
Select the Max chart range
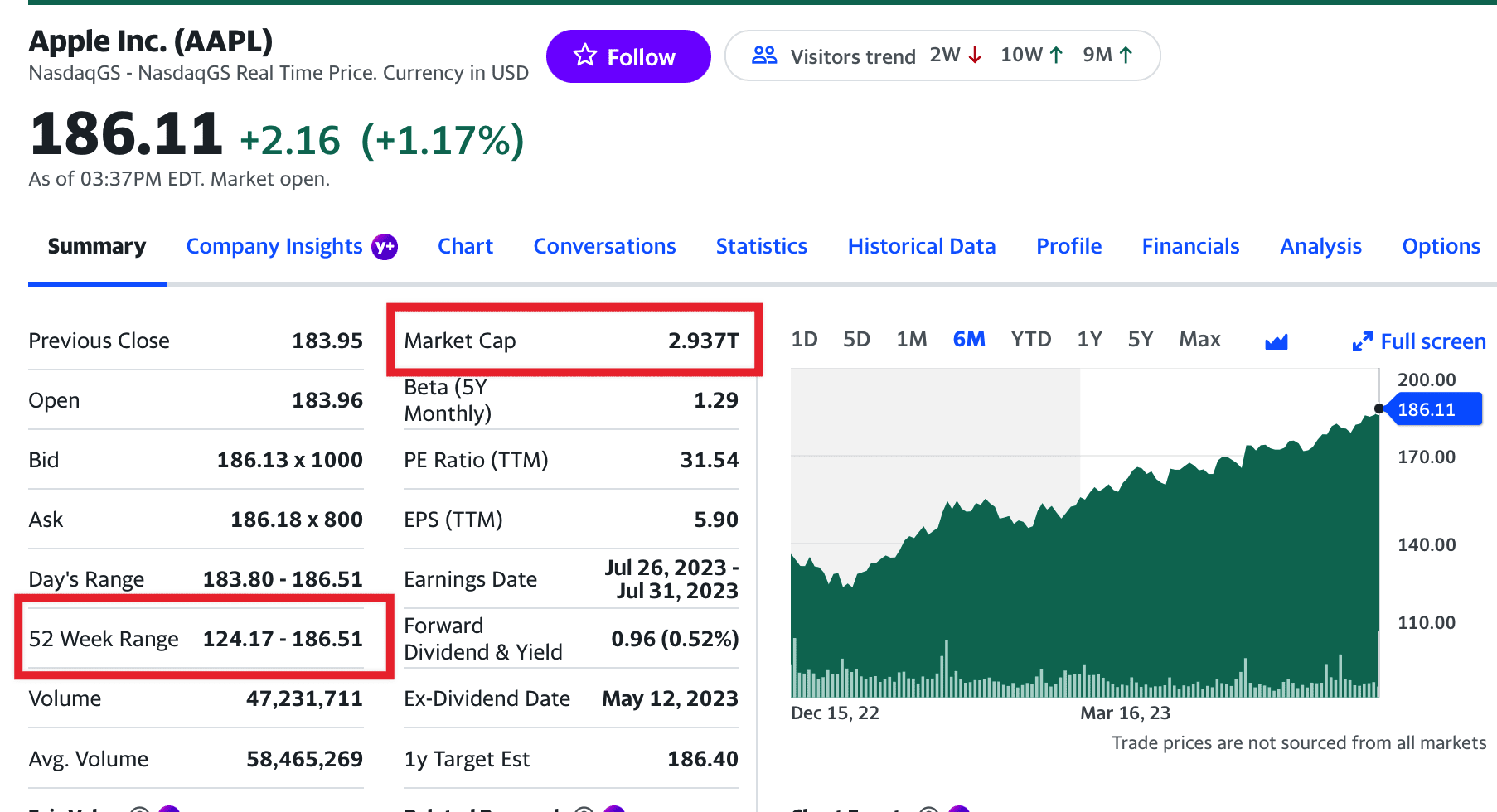click(1199, 340)
